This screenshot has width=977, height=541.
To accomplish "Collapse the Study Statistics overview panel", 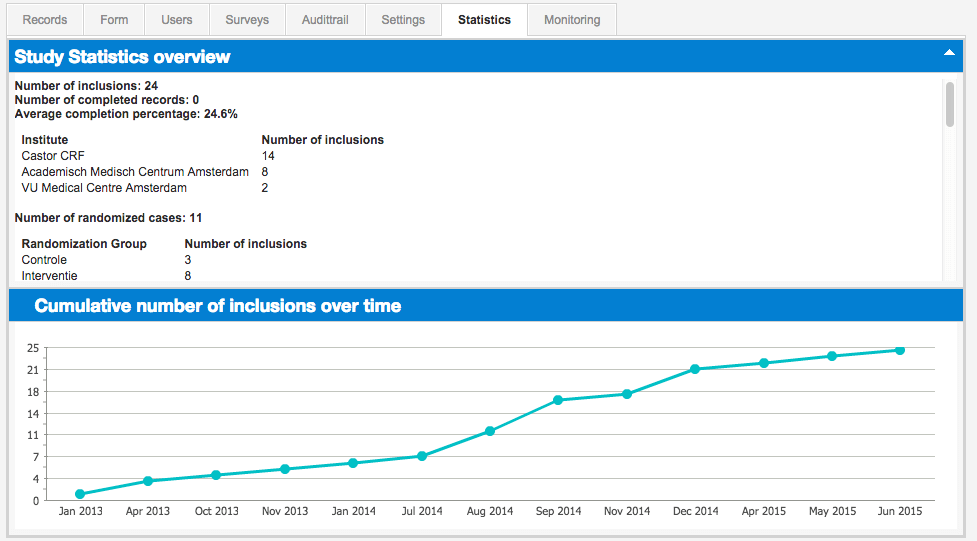I will [x=949, y=53].
